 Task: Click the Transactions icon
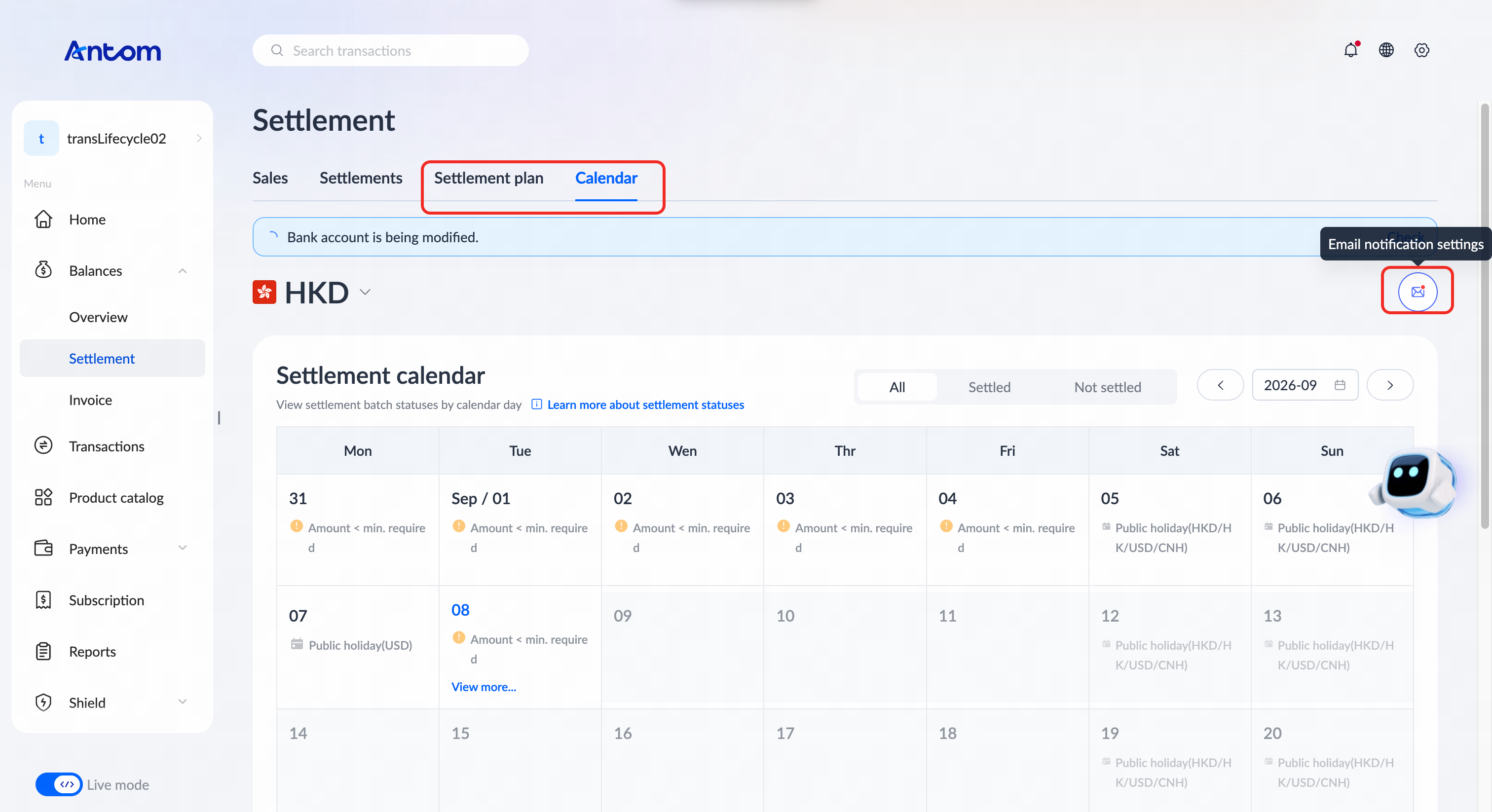point(43,445)
